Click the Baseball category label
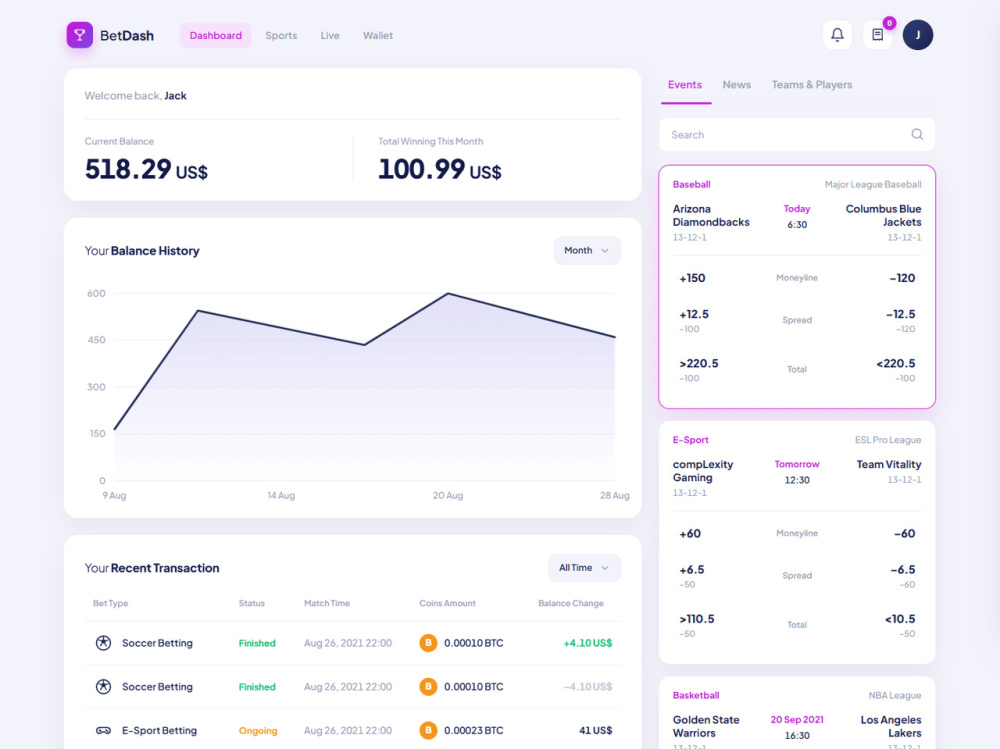 point(691,184)
